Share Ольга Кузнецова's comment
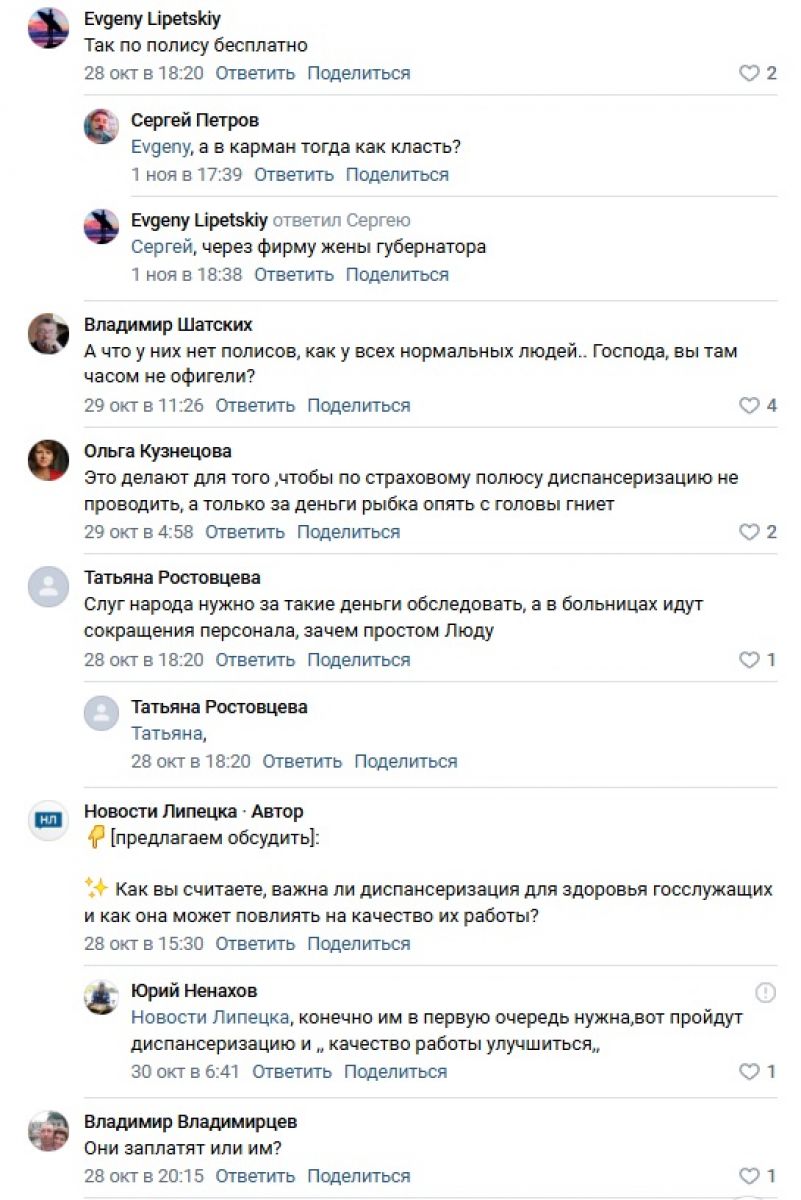This screenshot has width=801, height=1200. pyautogui.click(x=348, y=532)
